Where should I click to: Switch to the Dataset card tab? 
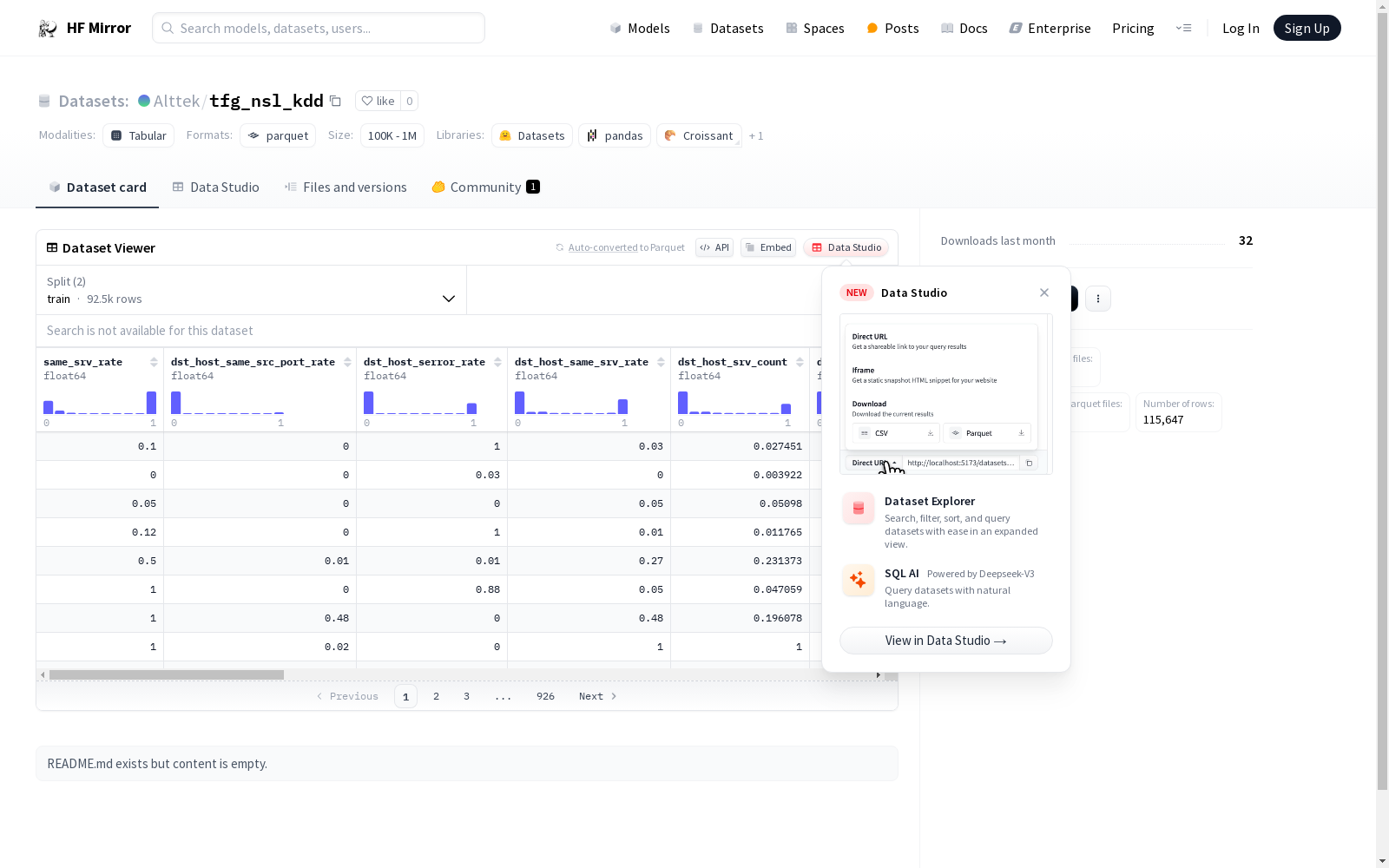click(x=97, y=187)
